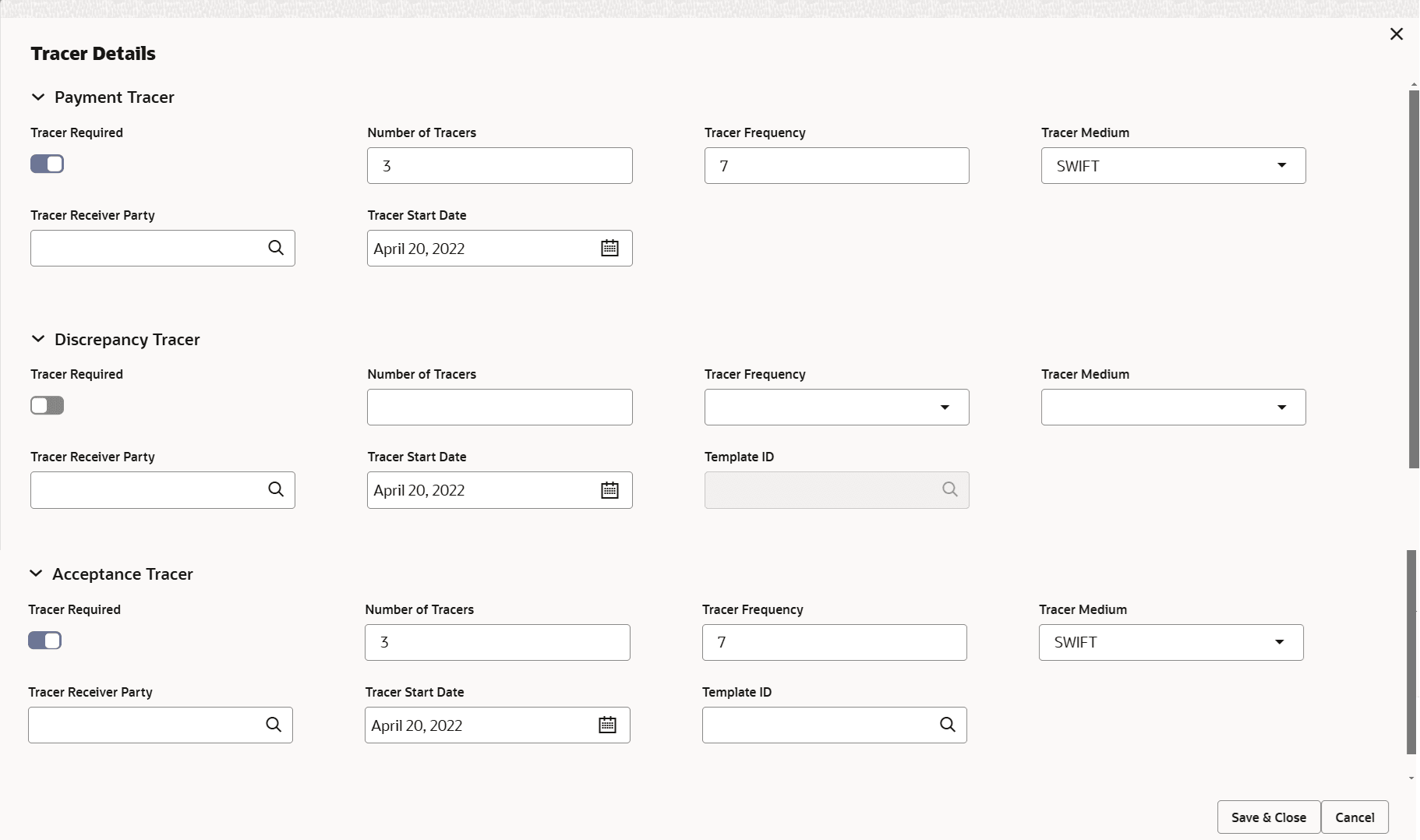1420x840 pixels.
Task: Click the dialog's vertical scrollbar
Action: (1413, 281)
